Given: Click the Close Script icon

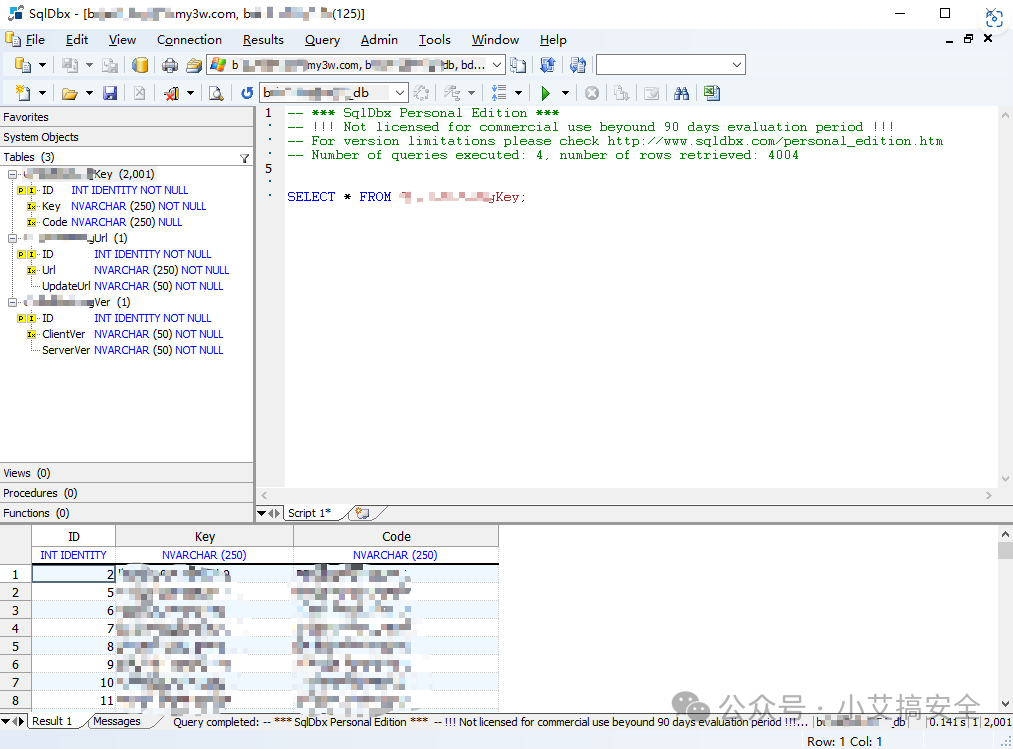Looking at the screenshot, I should tap(140, 93).
